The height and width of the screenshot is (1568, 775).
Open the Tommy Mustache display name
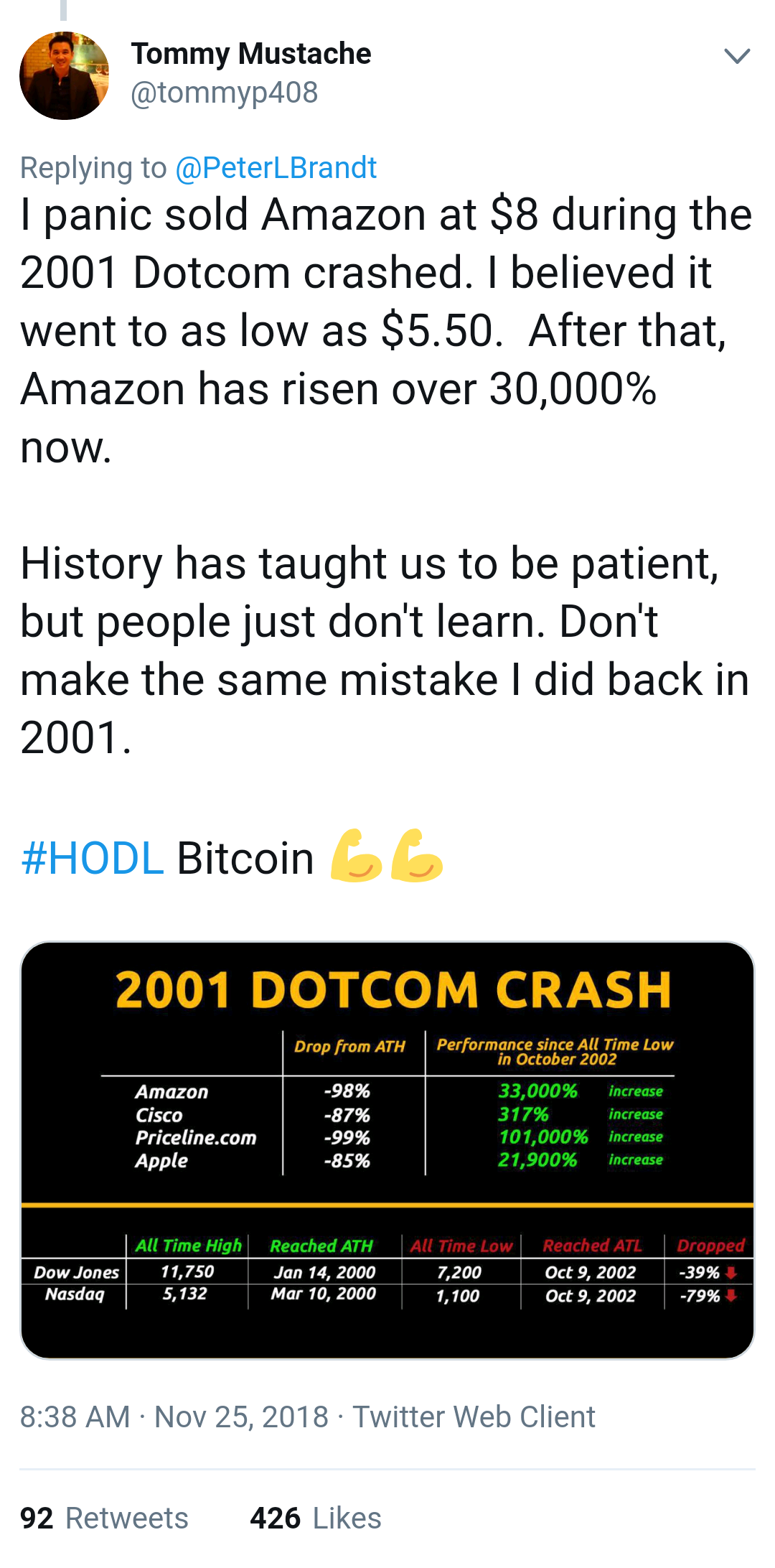[251, 54]
